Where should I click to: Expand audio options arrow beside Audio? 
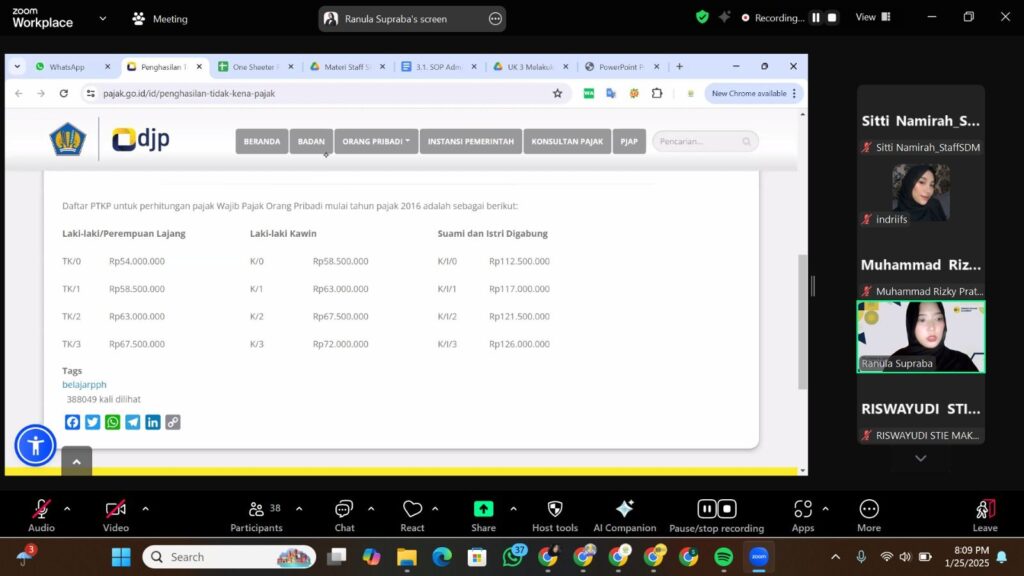(x=67, y=508)
